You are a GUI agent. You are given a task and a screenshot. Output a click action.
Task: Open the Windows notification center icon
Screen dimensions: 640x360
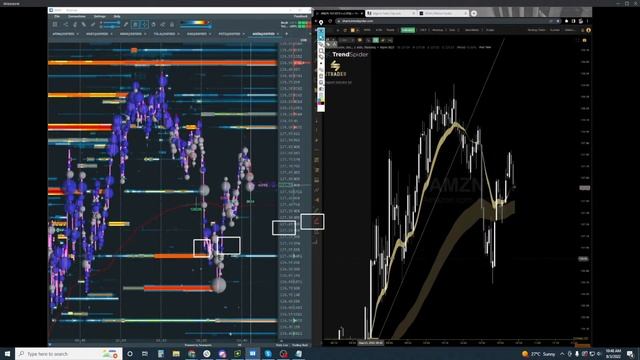click(630, 353)
